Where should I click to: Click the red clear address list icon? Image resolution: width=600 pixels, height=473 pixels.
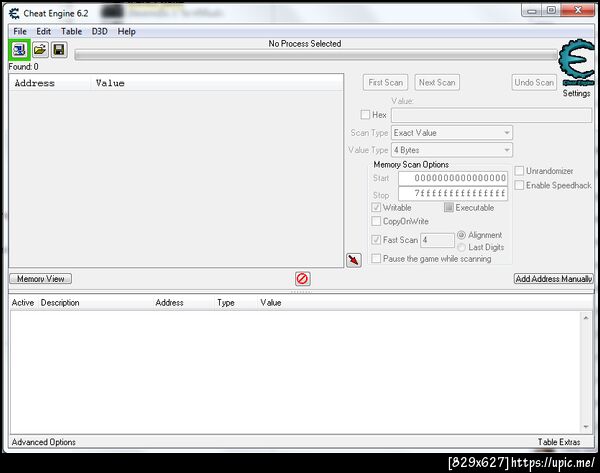tap(302, 279)
